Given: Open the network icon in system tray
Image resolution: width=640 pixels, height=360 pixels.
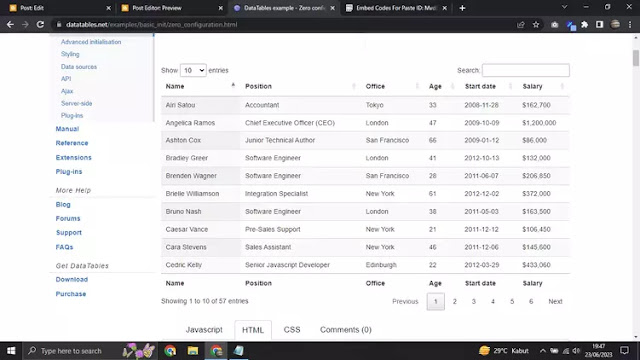Looking at the screenshot, I should 565,351.
